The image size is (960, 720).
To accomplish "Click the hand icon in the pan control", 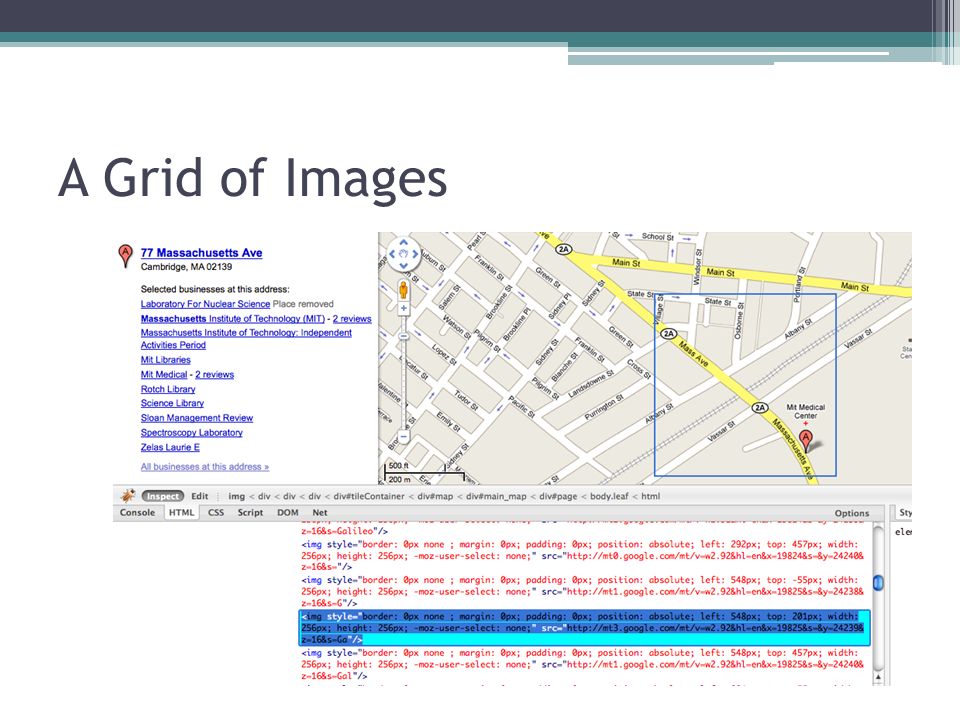I will click(x=403, y=254).
